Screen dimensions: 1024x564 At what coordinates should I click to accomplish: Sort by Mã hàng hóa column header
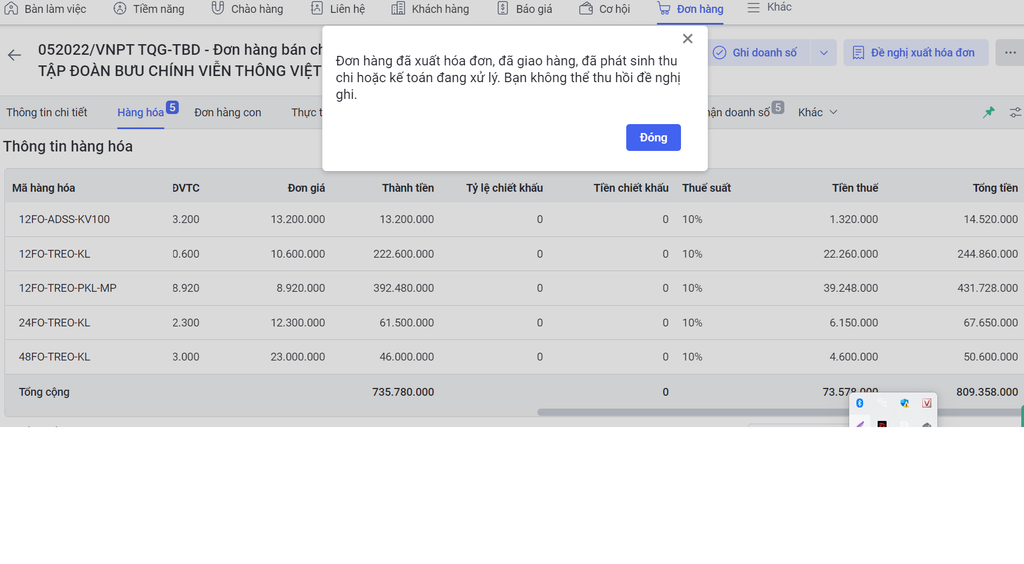pyautogui.click(x=43, y=188)
